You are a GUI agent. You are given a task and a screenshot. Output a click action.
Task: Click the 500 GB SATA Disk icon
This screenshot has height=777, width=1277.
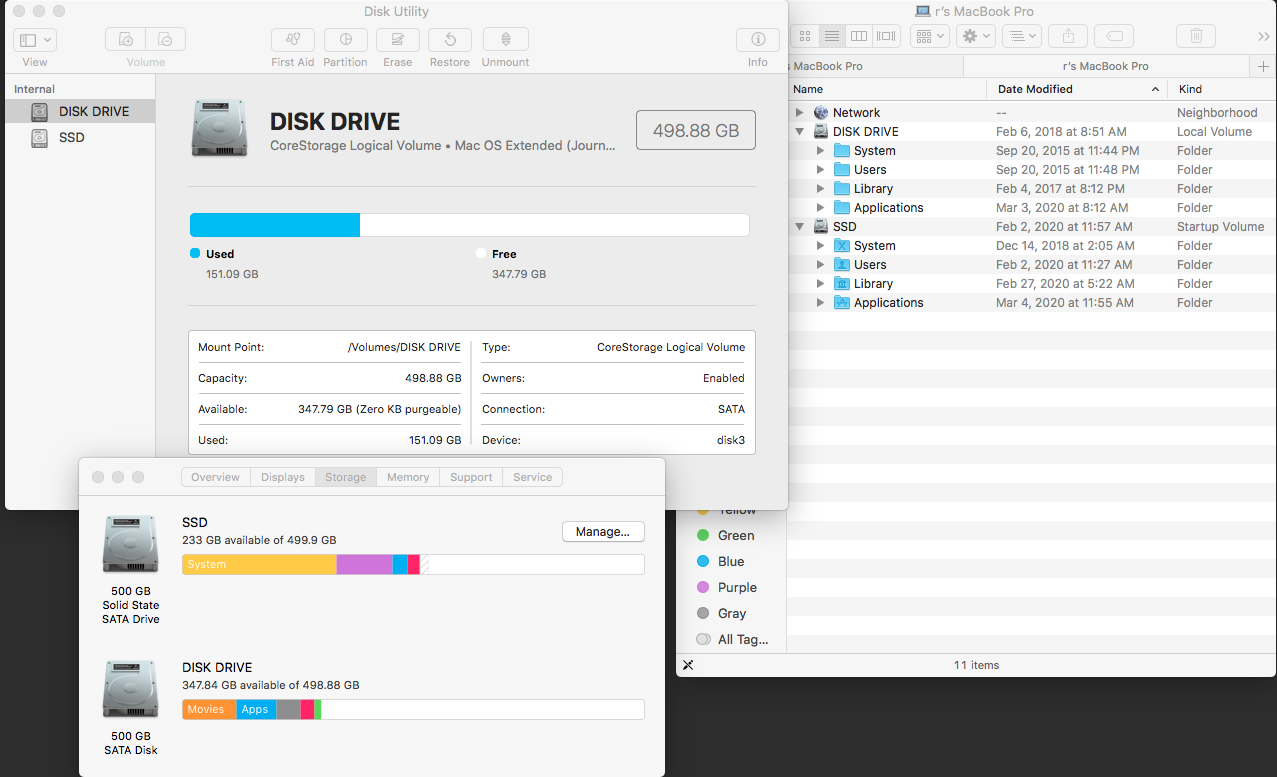tap(130, 690)
